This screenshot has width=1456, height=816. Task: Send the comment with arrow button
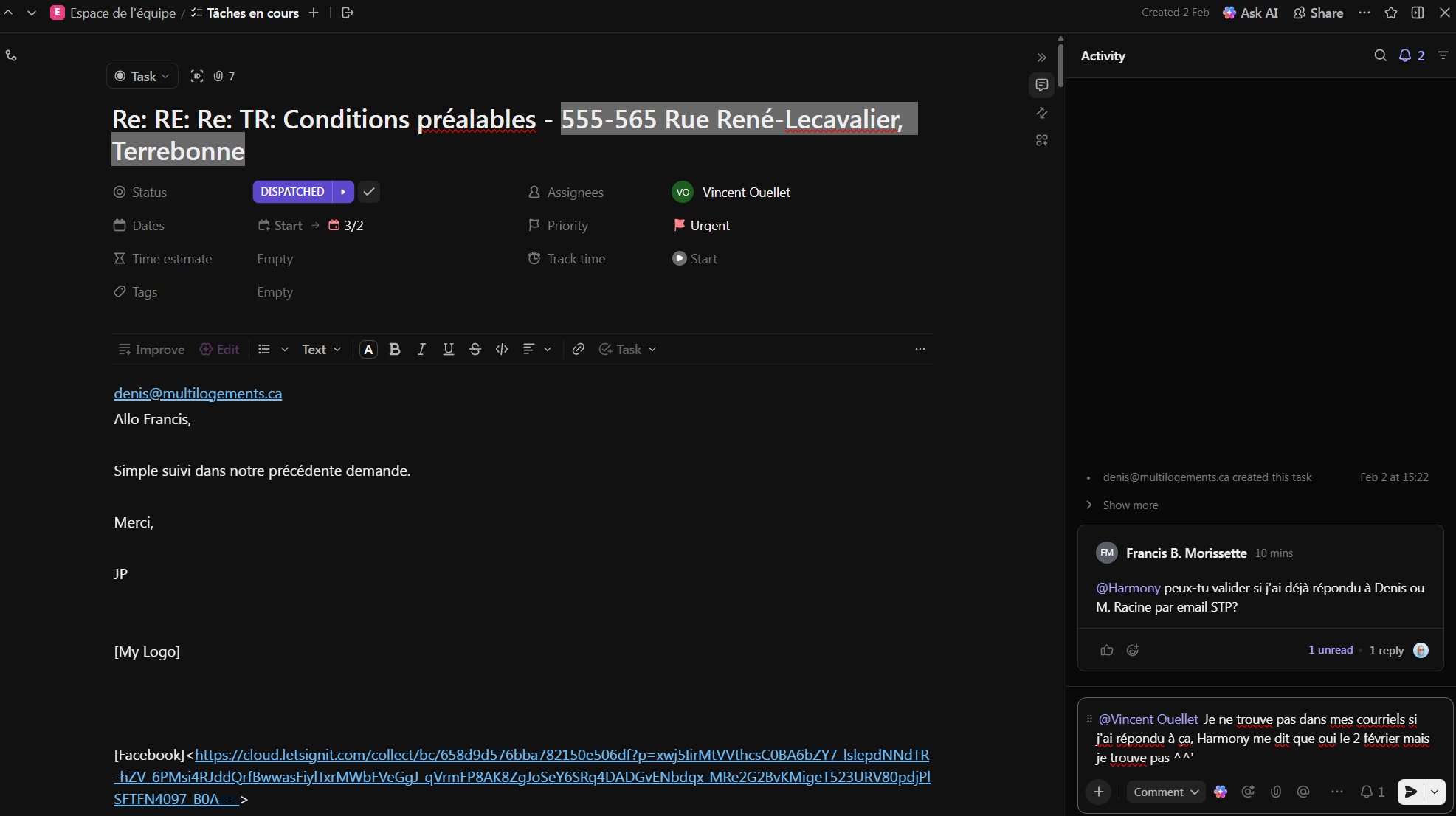pyautogui.click(x=1410, y=792)
